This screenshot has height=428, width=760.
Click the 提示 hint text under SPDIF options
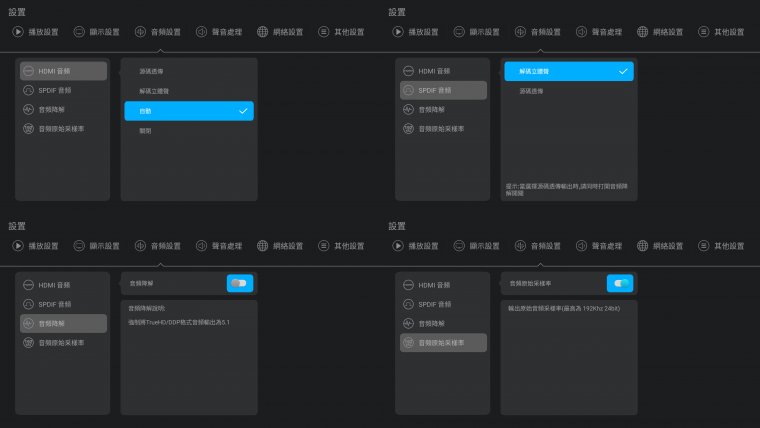coord(567,190)
